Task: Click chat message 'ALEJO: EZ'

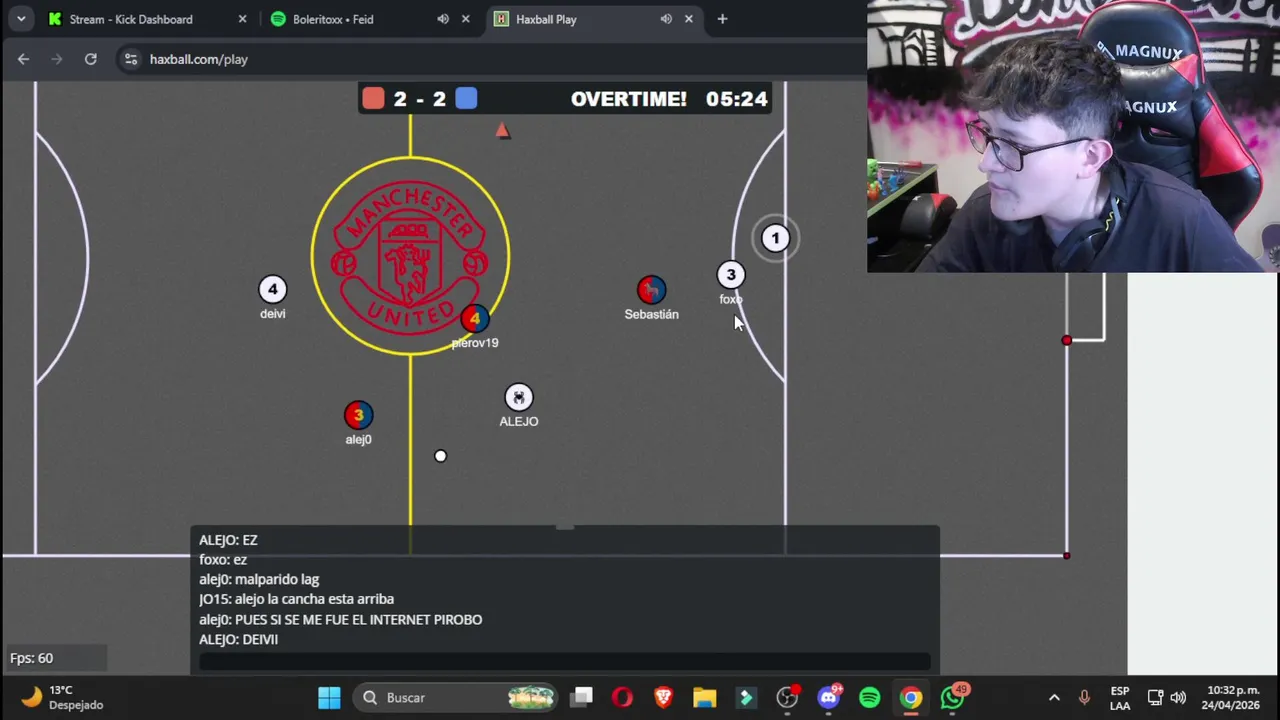Action: [228, 540]
